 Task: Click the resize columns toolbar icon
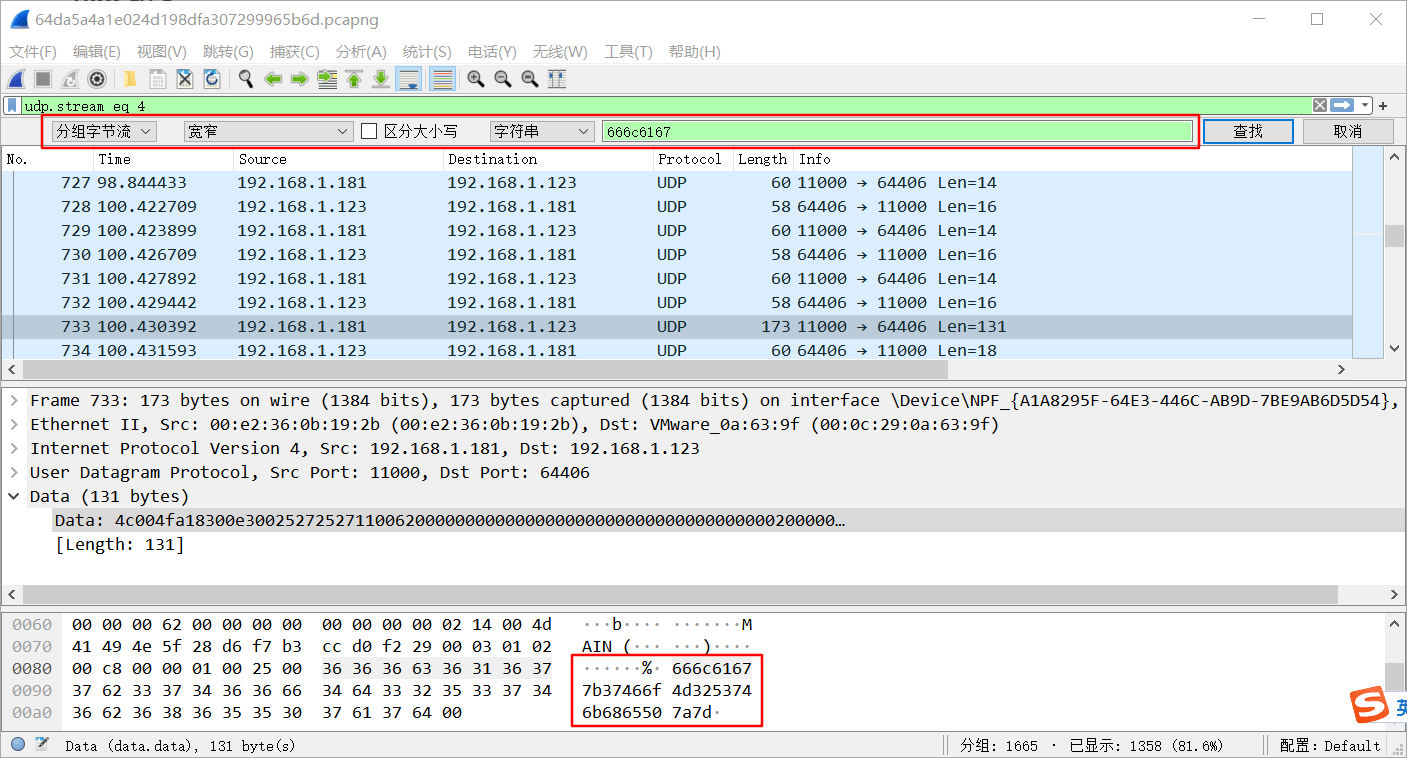point(557,79)
